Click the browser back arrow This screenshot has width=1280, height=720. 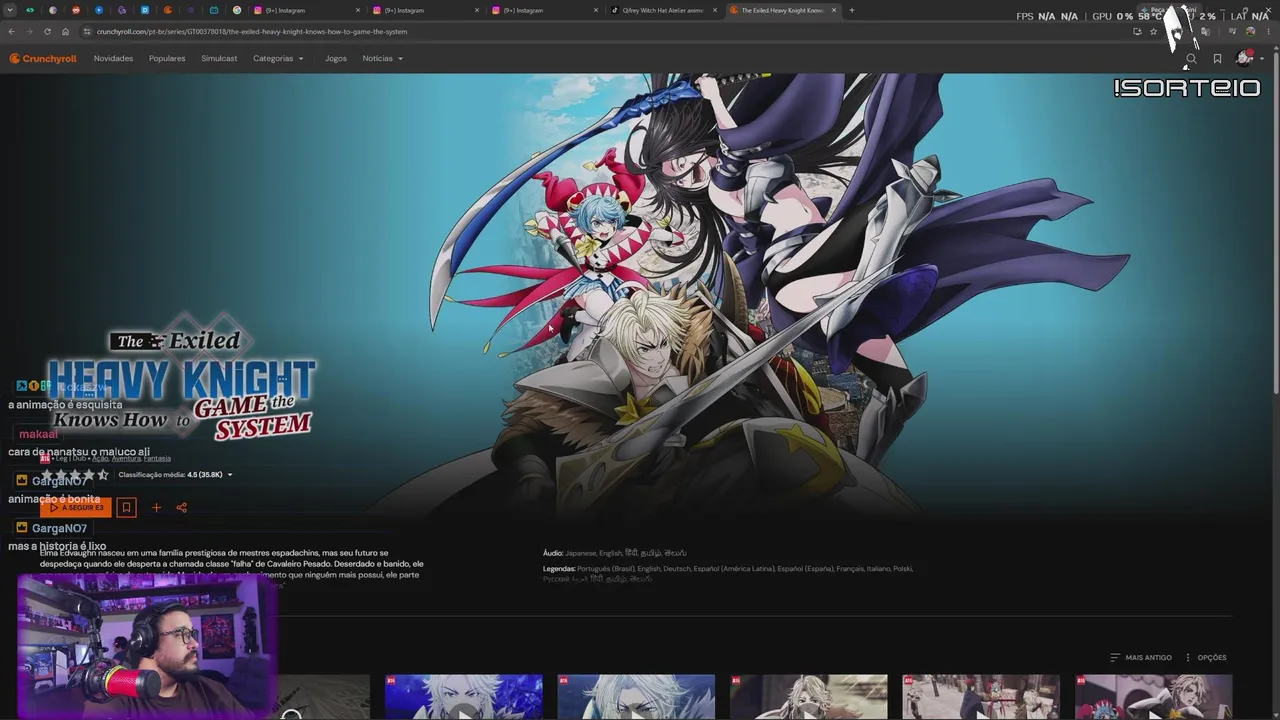pyautogui.click(x=12, y=32)
